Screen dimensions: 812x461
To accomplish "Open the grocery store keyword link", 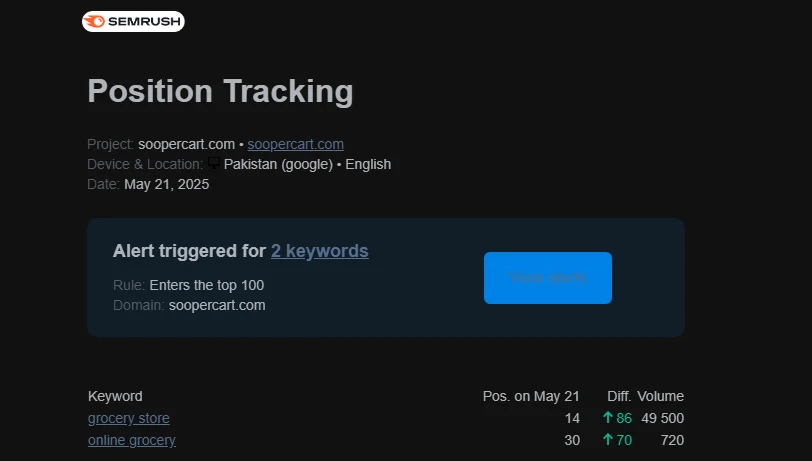I will [128, 418].
